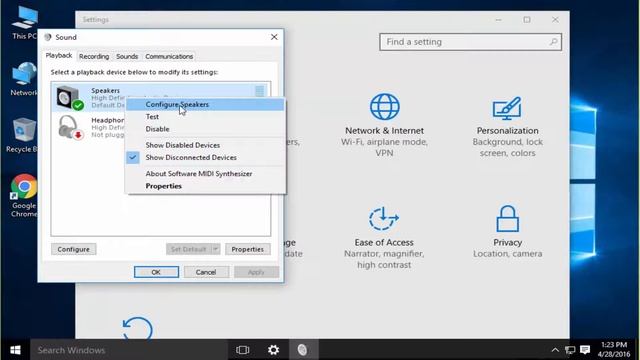Select the Speakers device icon
The width and height of the screenshot is (640, 360).
pyautogui.click(x=69, y=98)
